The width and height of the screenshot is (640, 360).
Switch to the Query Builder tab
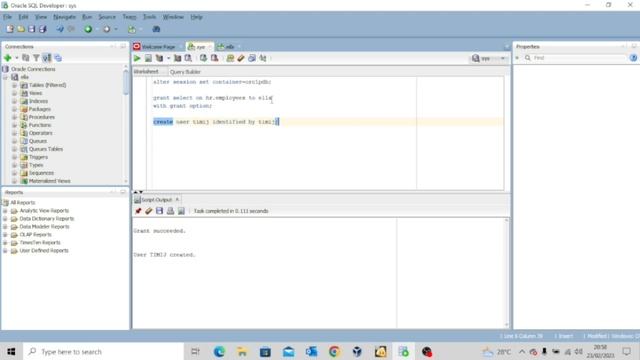click(185, 72)
